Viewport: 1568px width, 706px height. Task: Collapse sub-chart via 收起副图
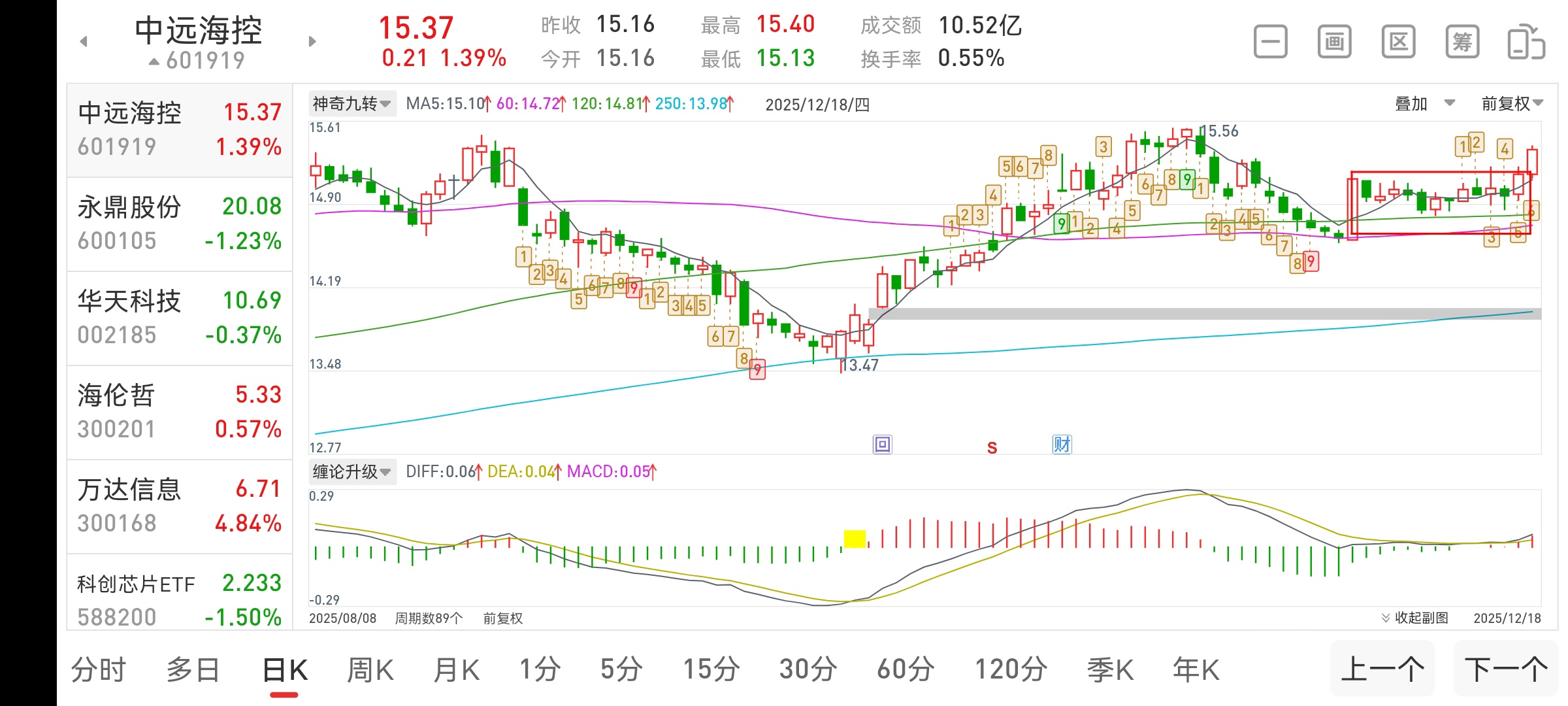1415,618
